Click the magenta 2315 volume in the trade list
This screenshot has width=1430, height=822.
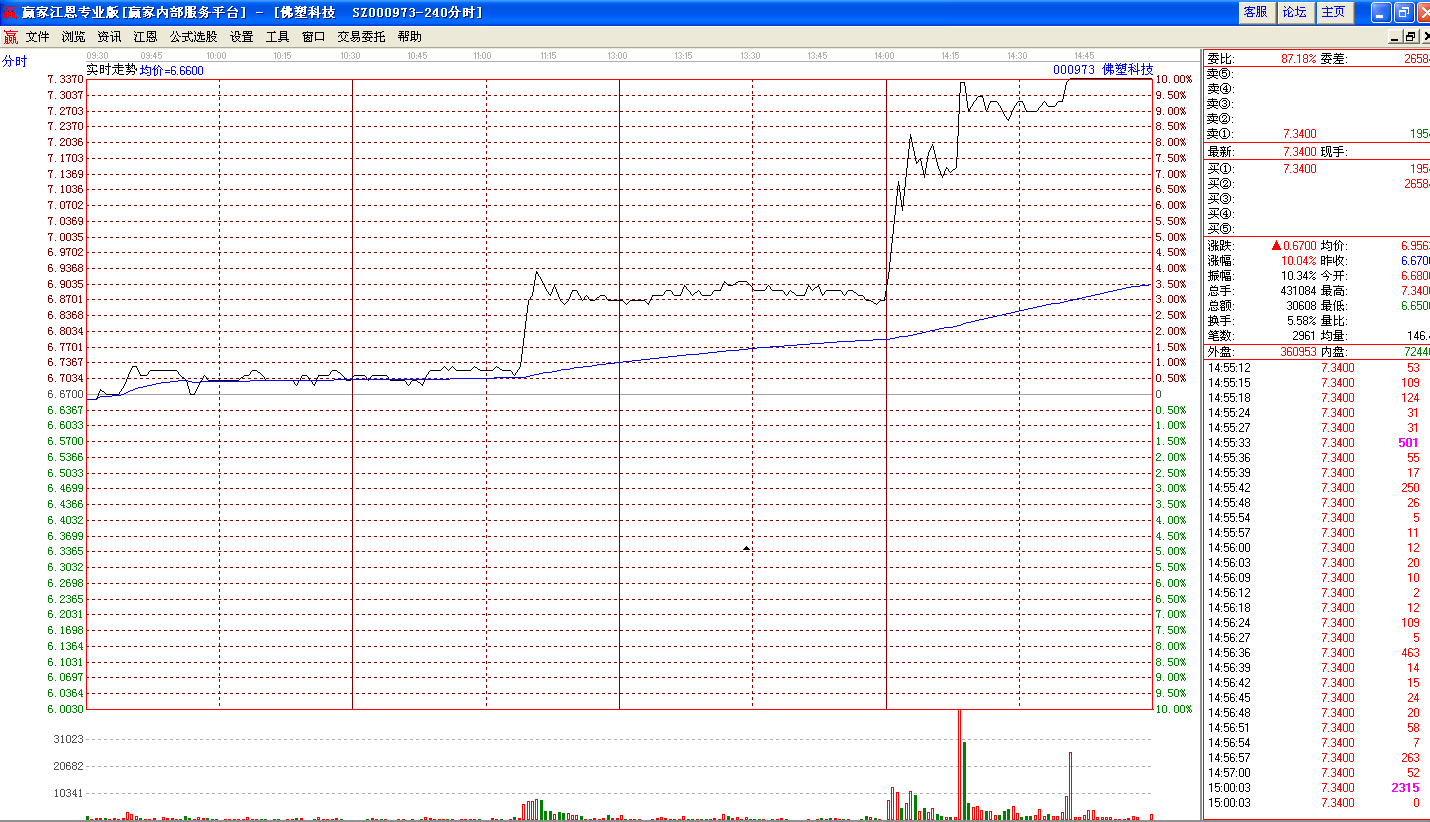coord(1405,788)
